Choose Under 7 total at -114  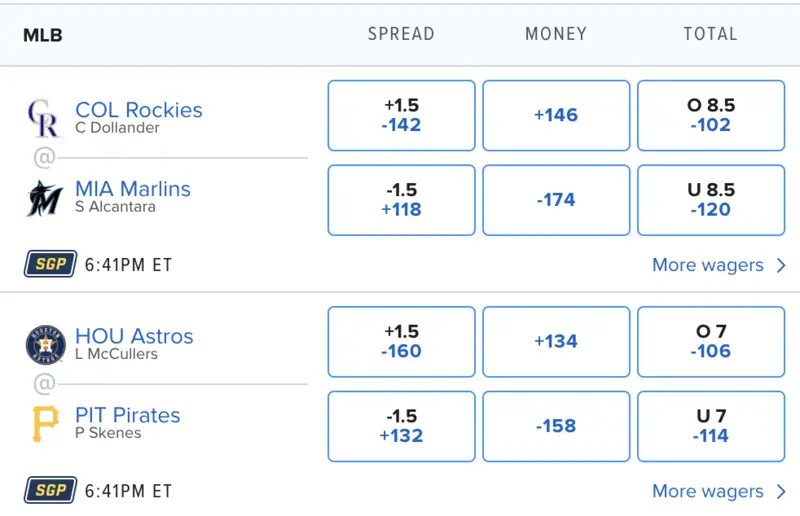[710, 426]
